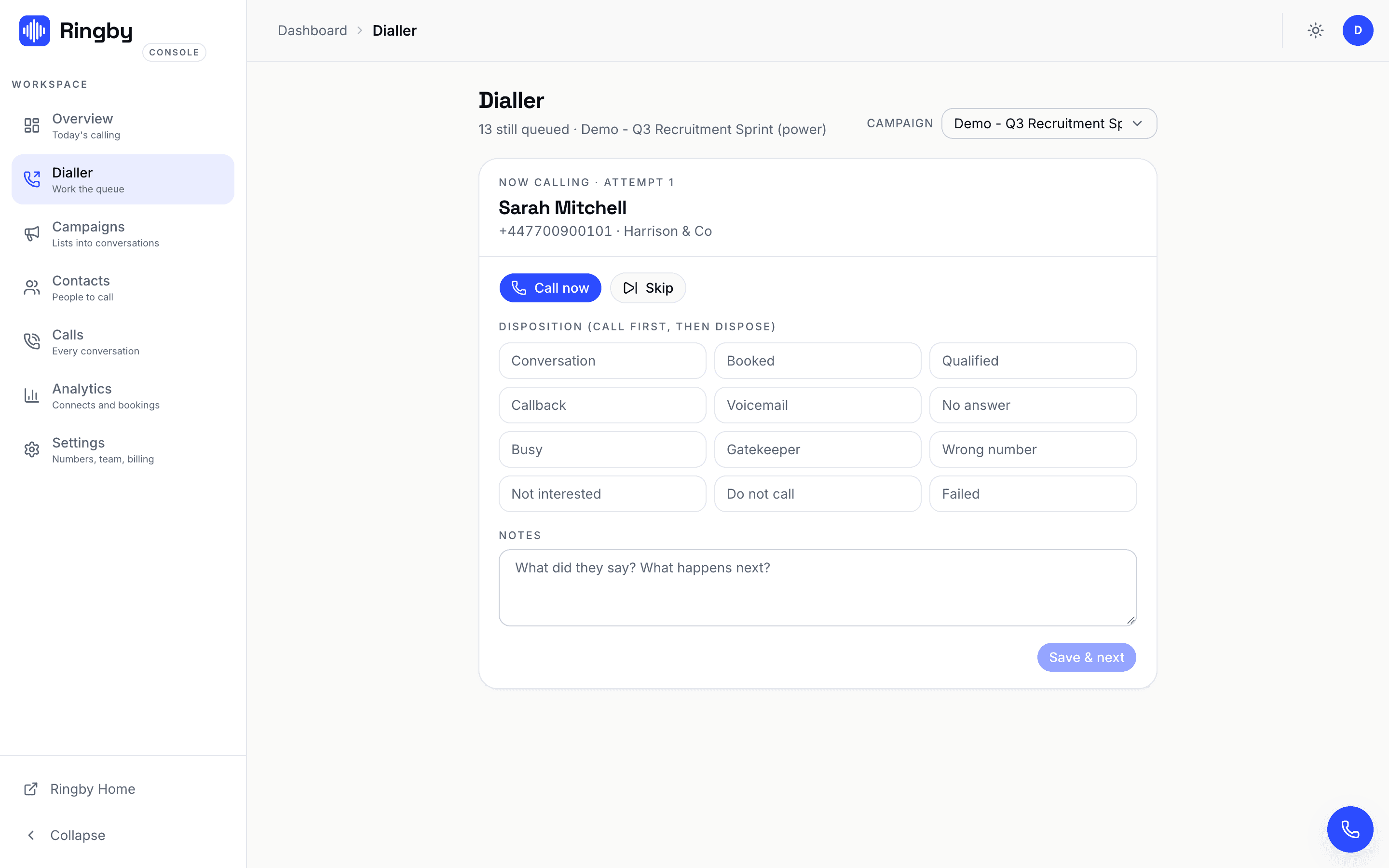Click the Dialler breadcrumb text
Image resolution: width=1389 pixels, height=868 pixels.
pos(395,30)
